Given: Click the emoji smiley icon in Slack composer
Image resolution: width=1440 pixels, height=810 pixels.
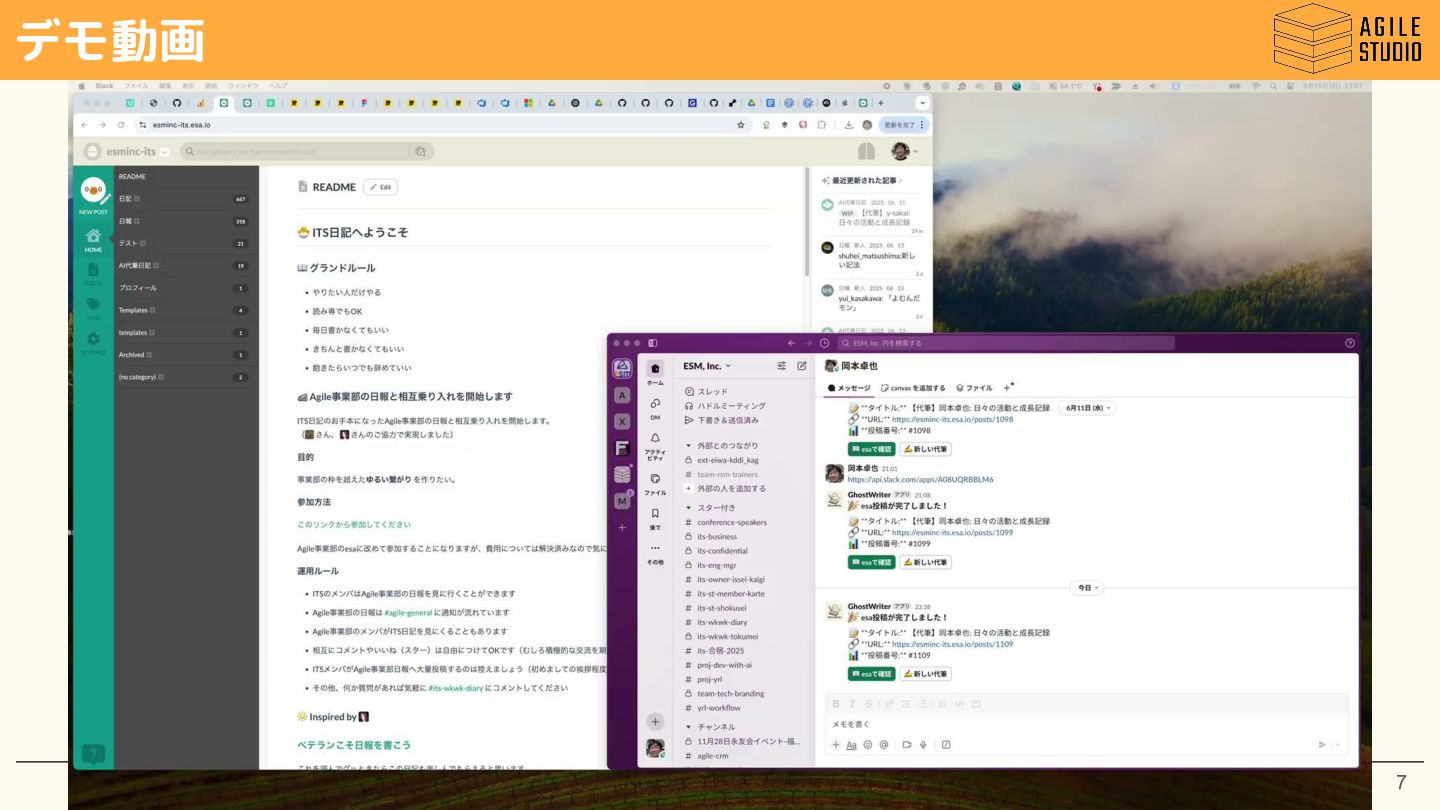Looking at the screenshot, I should click(868, 745).
